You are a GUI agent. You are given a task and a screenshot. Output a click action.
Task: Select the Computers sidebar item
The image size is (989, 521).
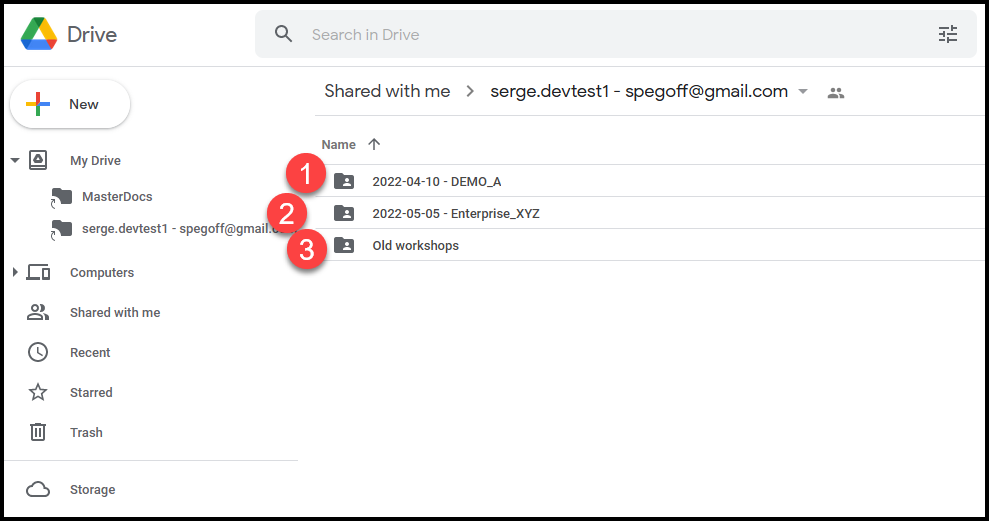coord(101,272)
